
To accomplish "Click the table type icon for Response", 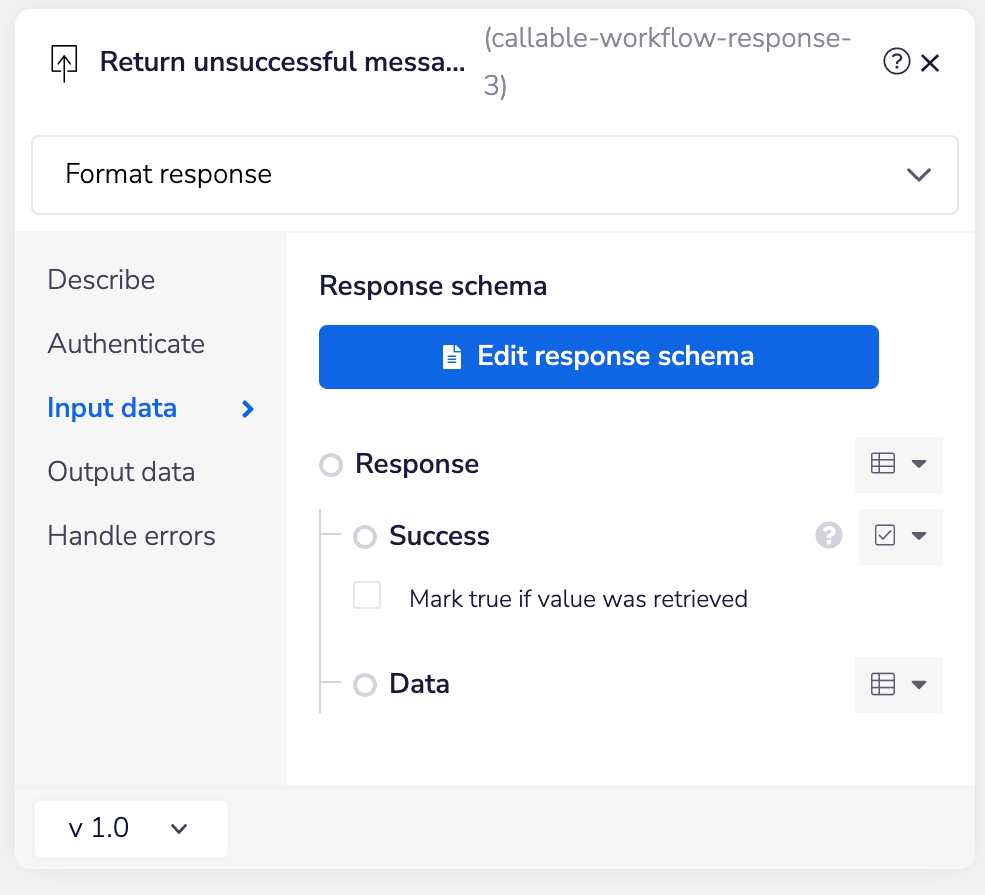I will (x=882, y=464).
